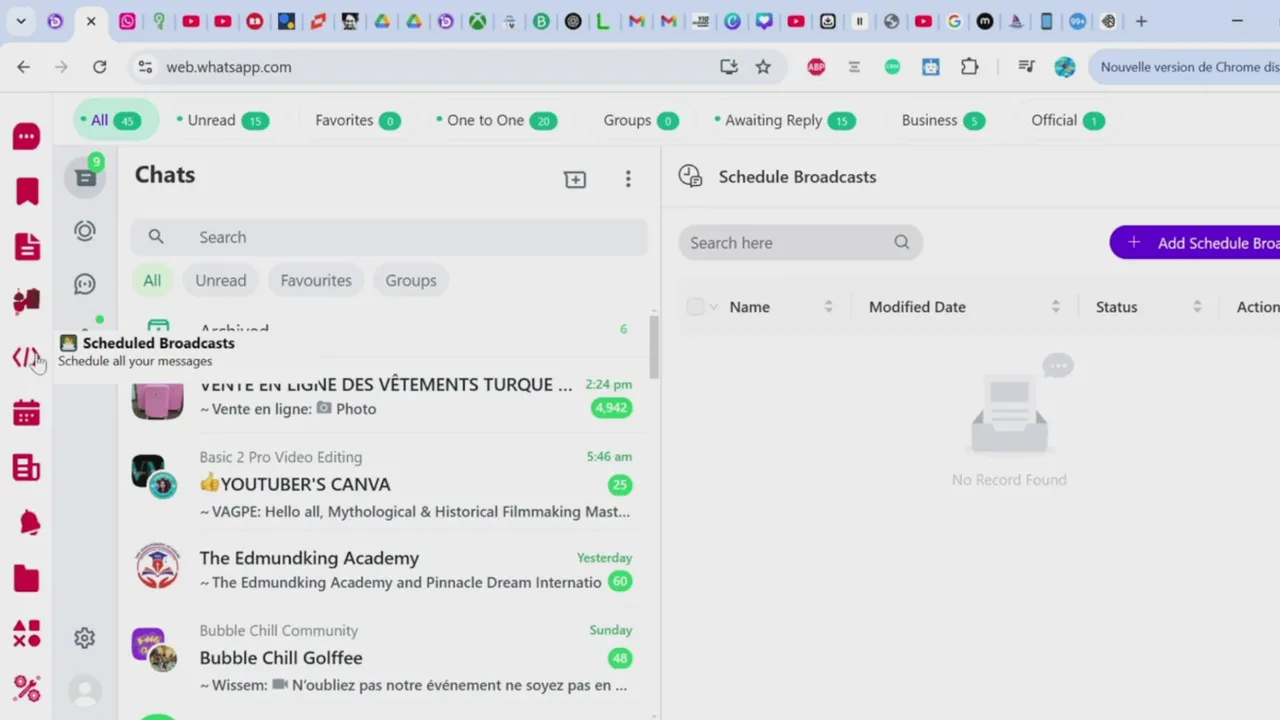
Task: Sort table by Status column
Action: pos(1197,307)
